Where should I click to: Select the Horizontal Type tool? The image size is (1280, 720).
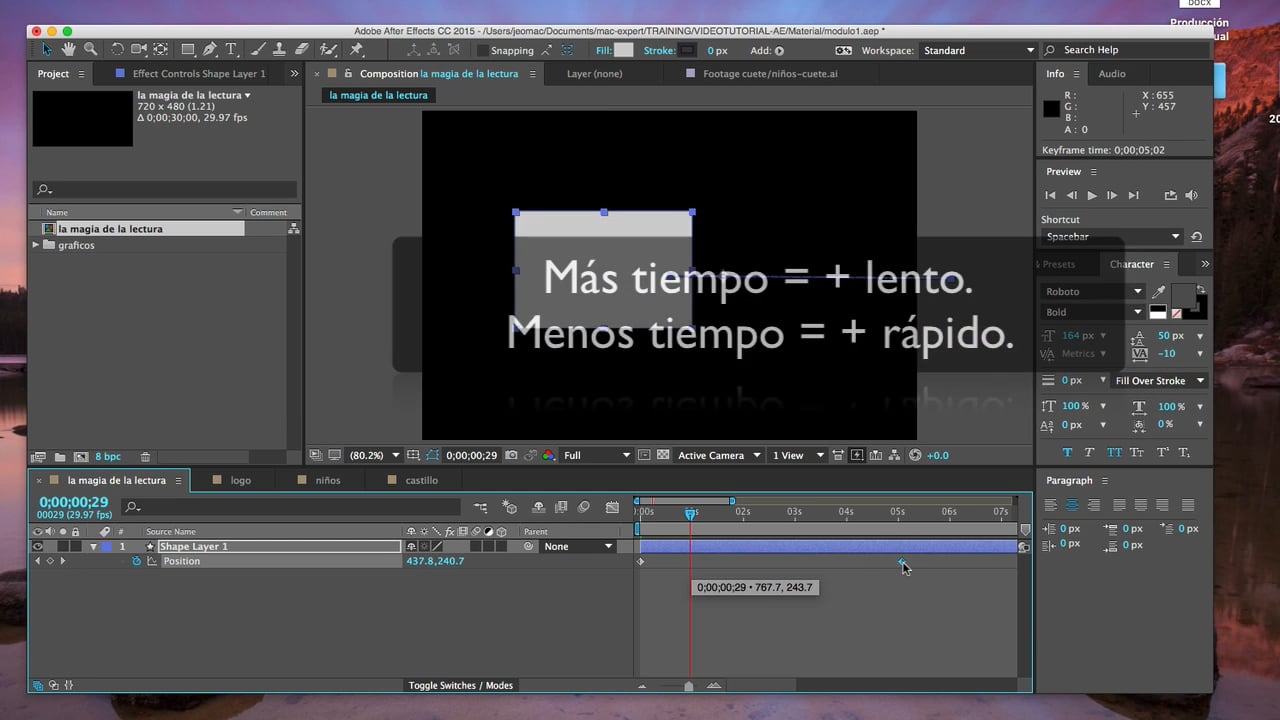point(231,50)
